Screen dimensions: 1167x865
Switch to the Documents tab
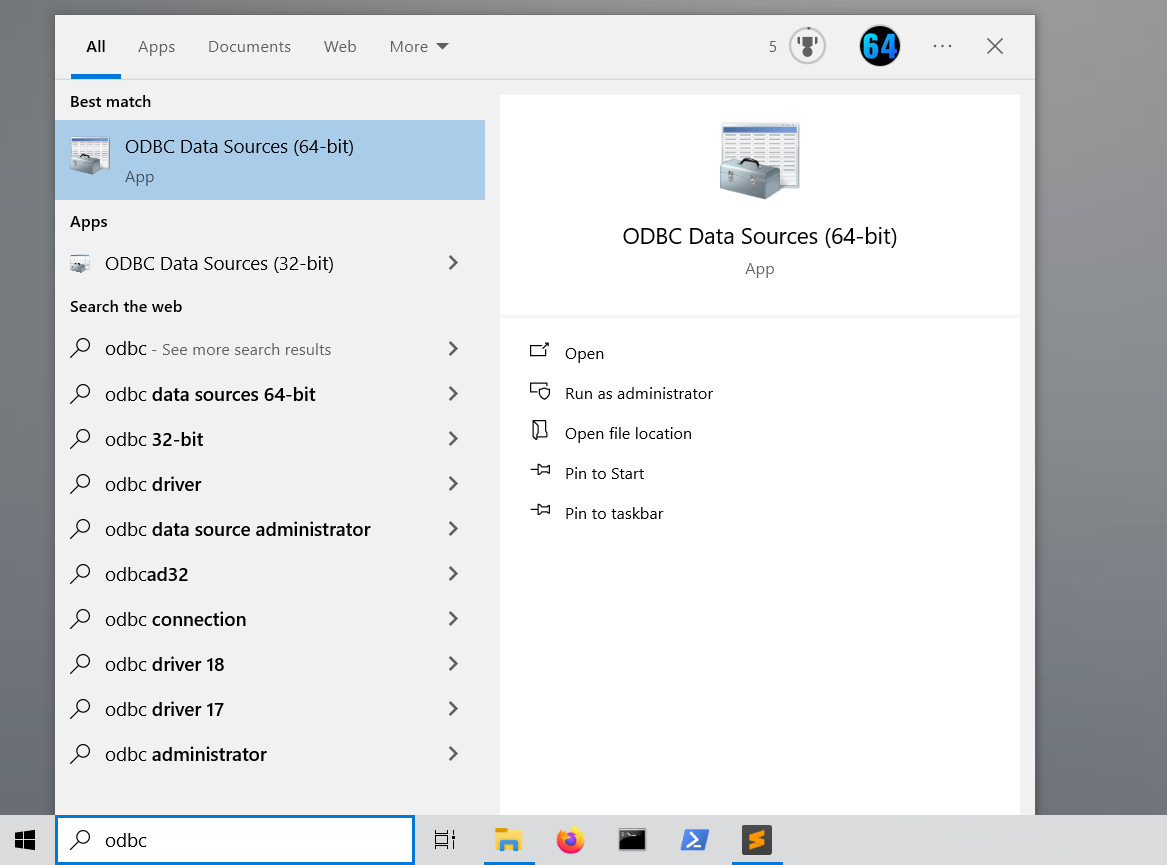pyautogui.click(x=249, y=46)
